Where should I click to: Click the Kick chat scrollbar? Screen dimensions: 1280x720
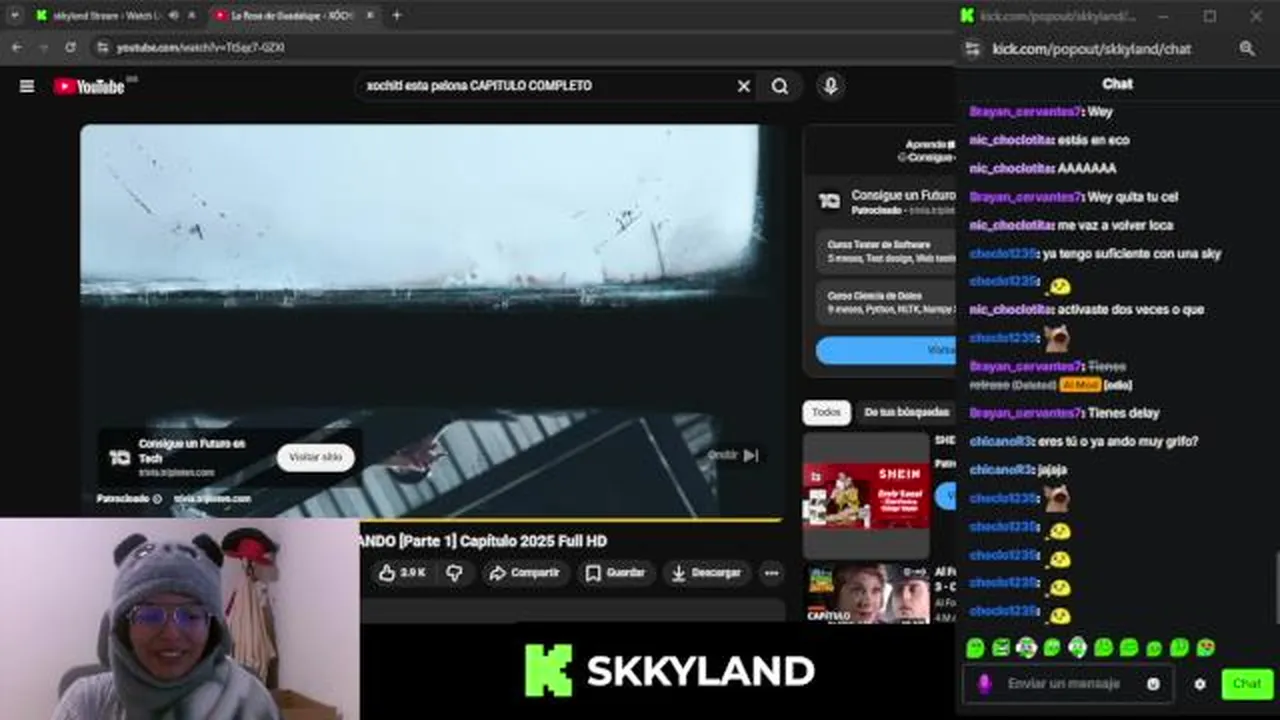[x=1275, y=588]
